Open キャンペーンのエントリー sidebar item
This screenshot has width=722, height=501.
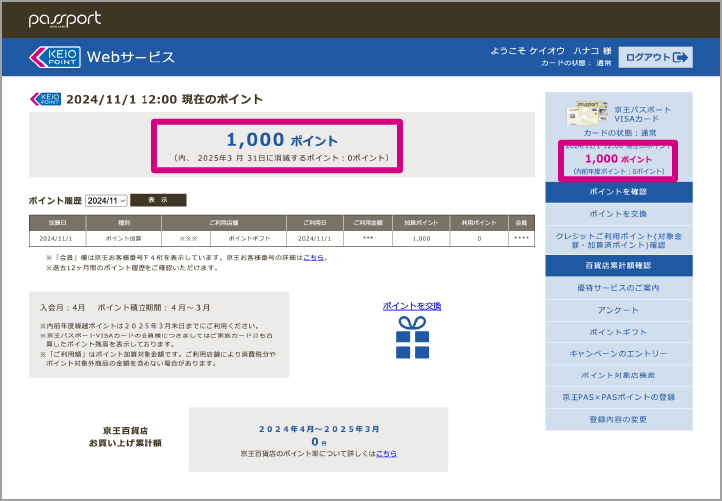point(618,354)
